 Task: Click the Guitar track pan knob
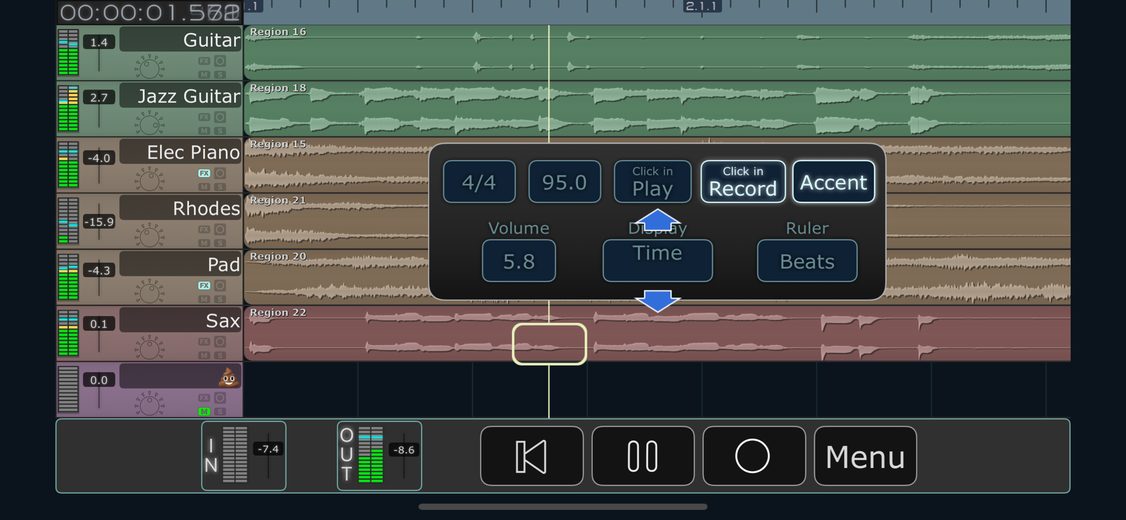tap(149, 68)
